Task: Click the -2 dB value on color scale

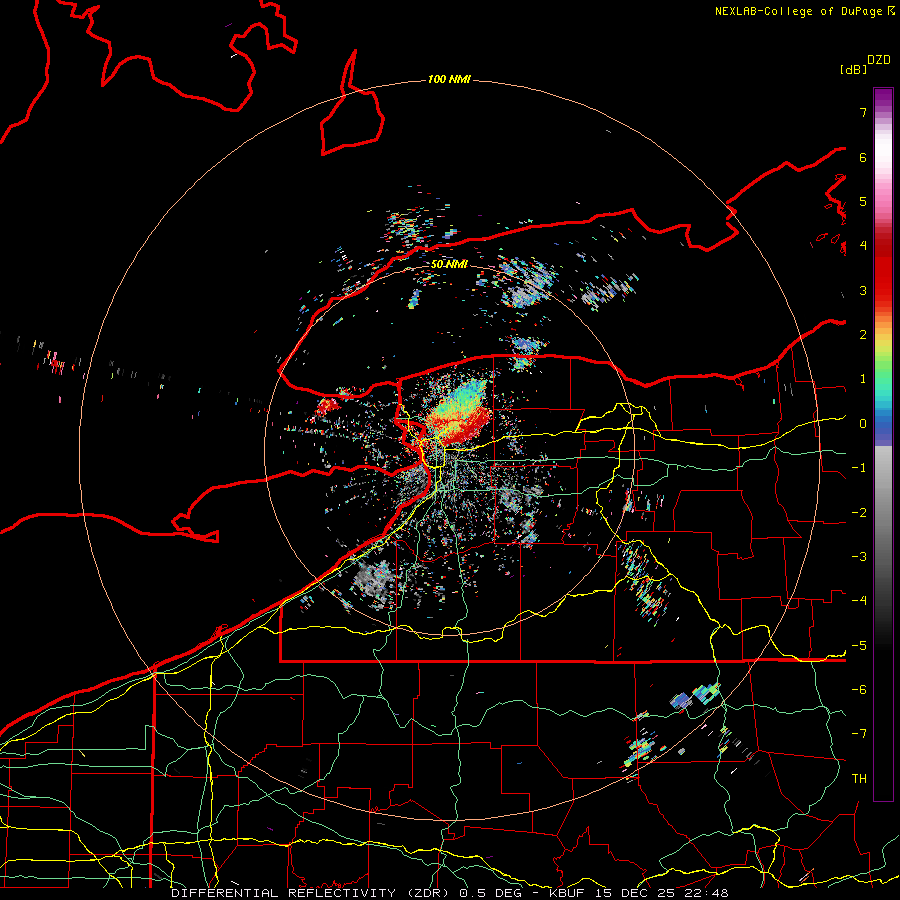Action: coord(859,513)
